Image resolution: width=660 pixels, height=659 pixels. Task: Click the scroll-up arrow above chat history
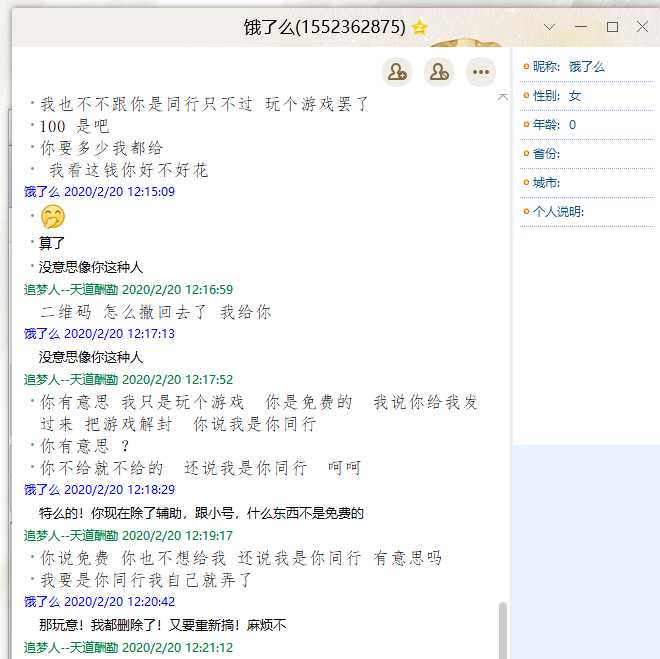502,97
